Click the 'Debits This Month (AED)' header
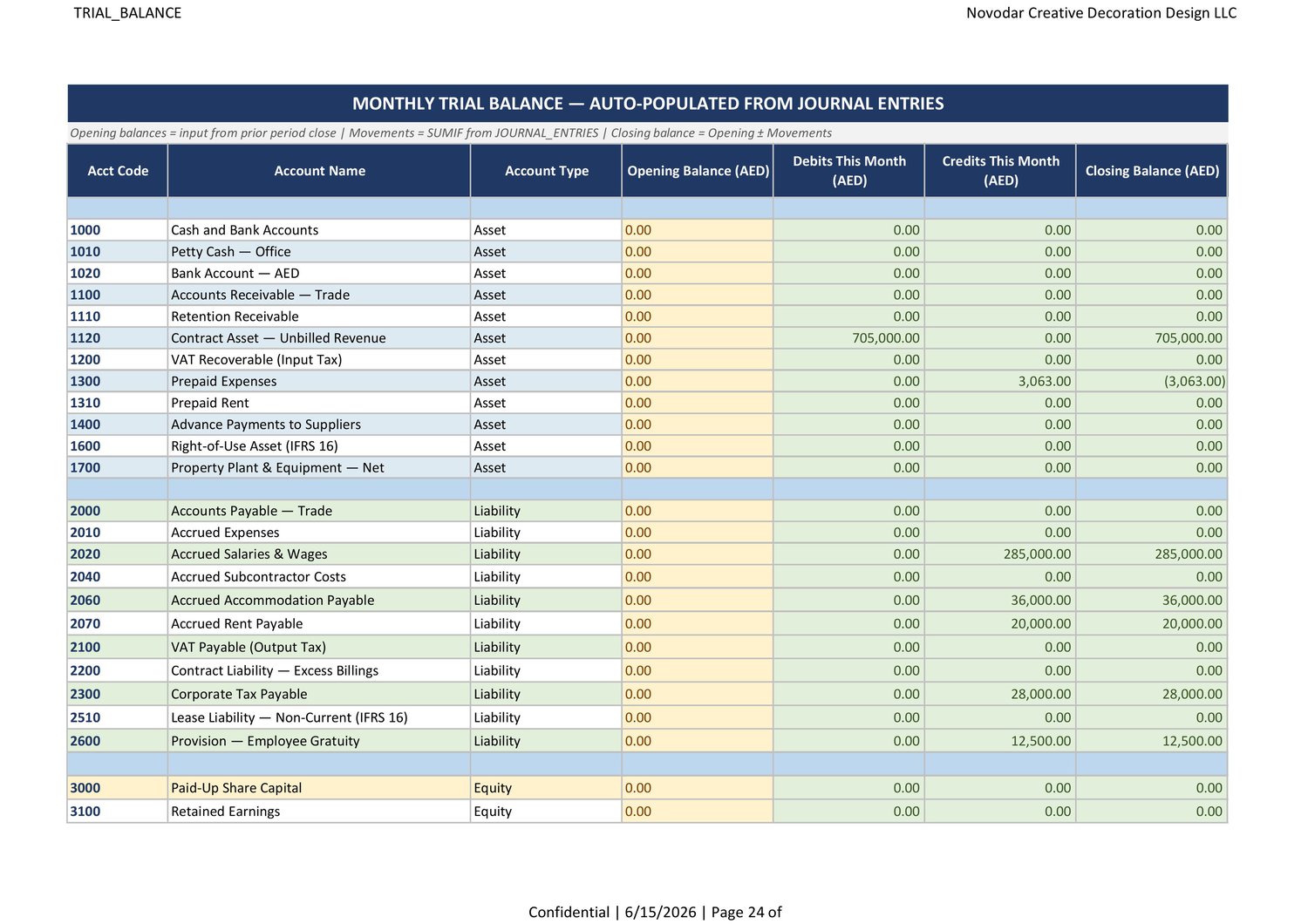This screenshot has height=924, width=1308. (x=849, y=171)
